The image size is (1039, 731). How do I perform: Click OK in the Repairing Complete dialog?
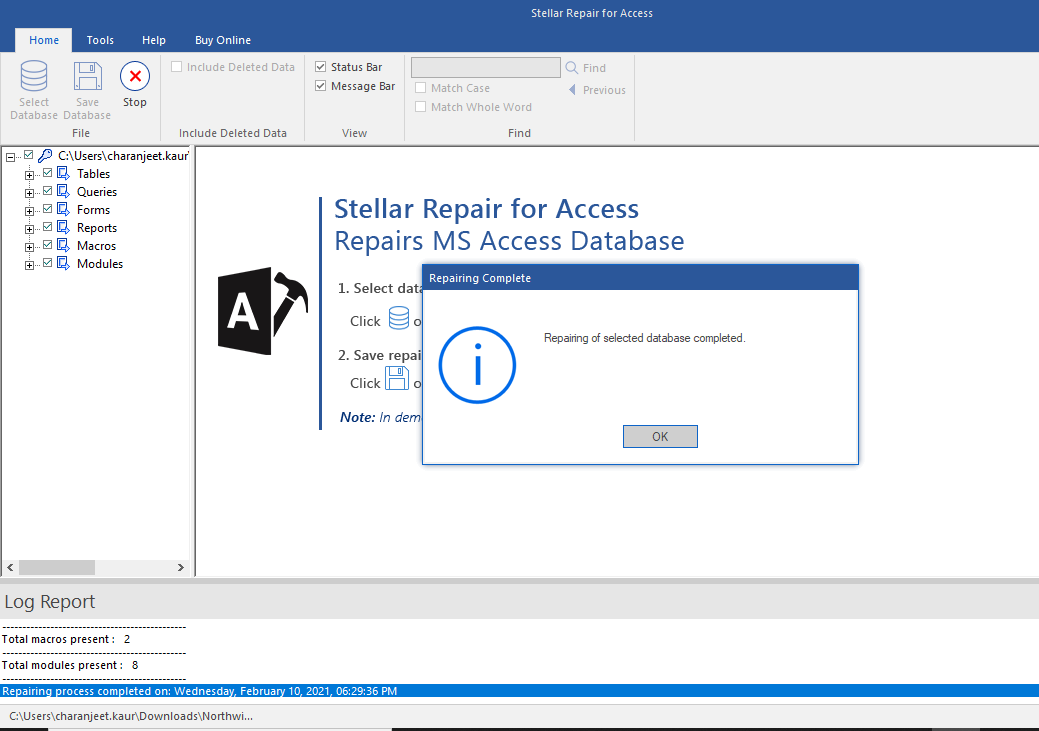click(x=660, y=436)
